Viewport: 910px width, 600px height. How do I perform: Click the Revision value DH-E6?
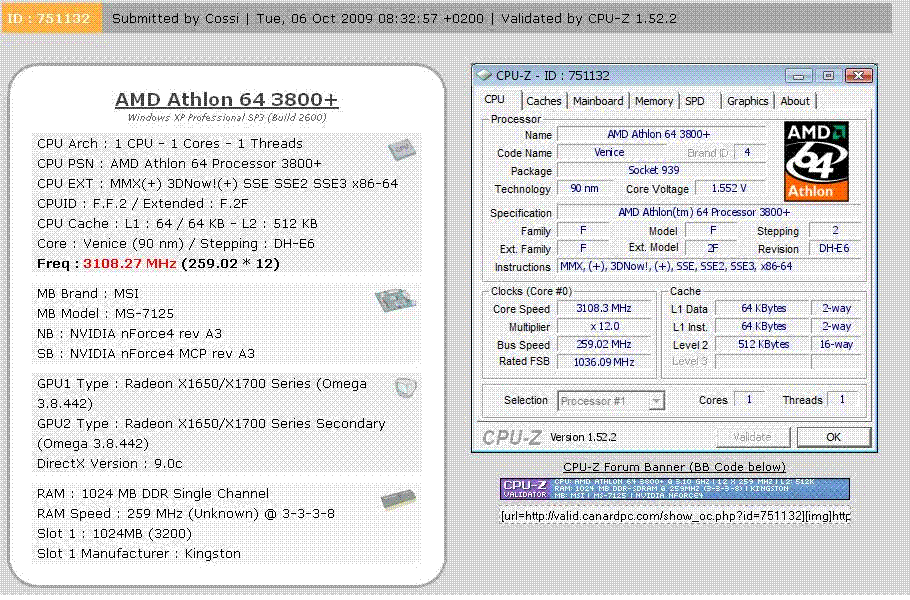click(834, 248)
